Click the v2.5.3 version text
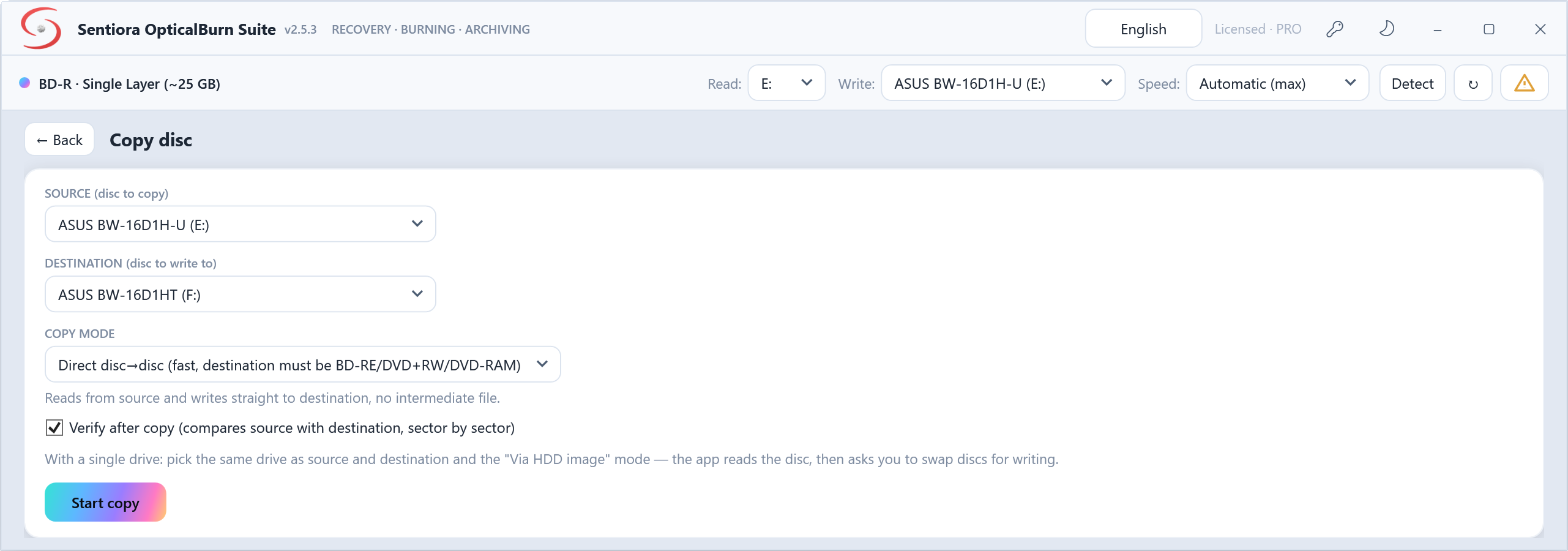This screenshot has height=551, width=1568. point(301,29)
